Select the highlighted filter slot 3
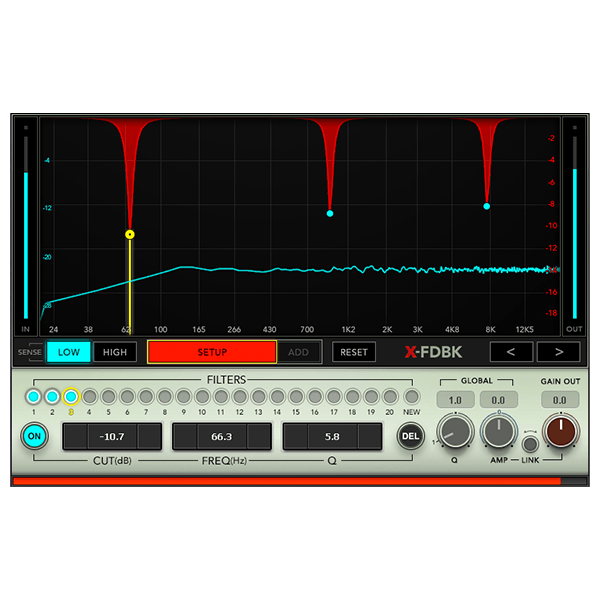 tap(71, 397)
